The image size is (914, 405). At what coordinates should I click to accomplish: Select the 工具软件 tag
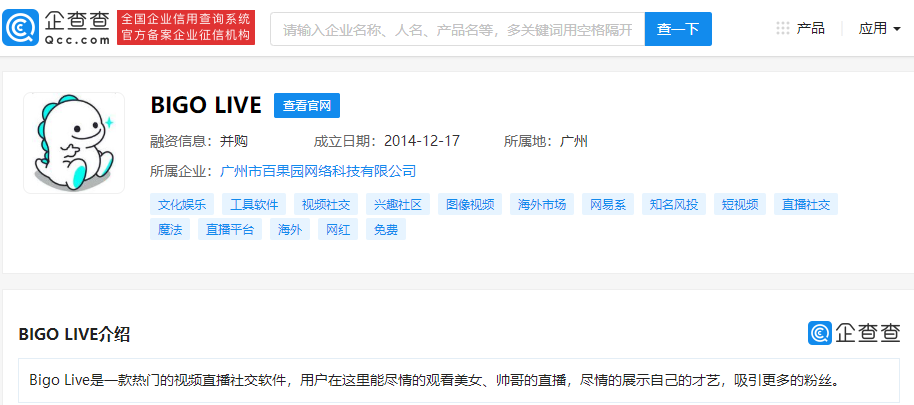pyautogui.click(x=254, y=205)
